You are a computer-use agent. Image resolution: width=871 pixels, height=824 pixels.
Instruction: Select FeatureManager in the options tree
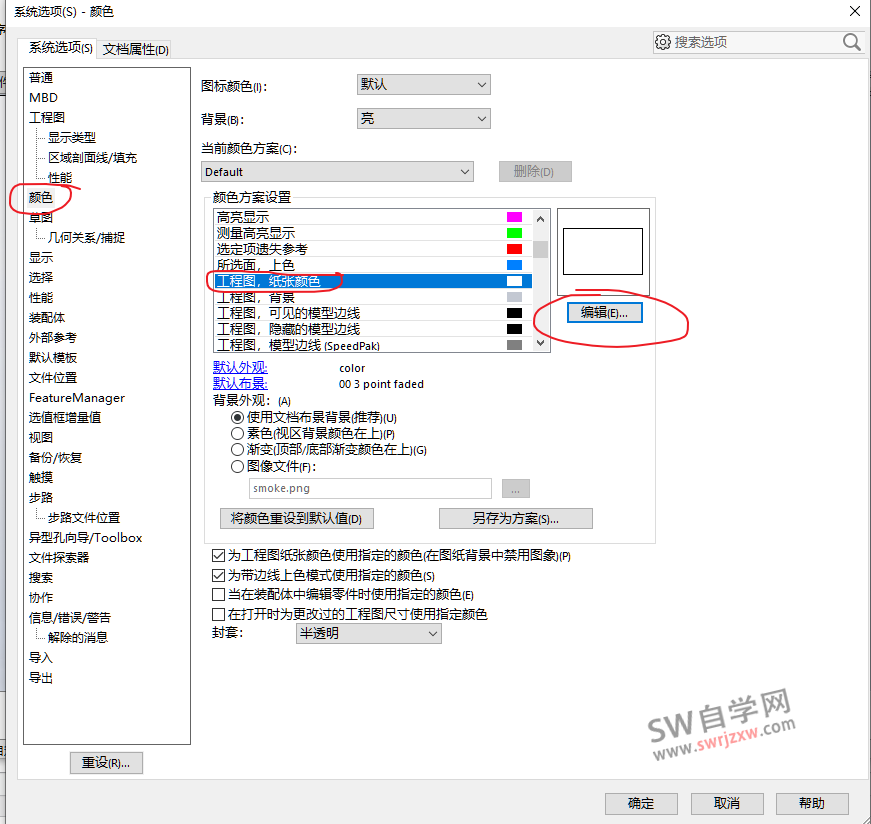click(76, 397)
